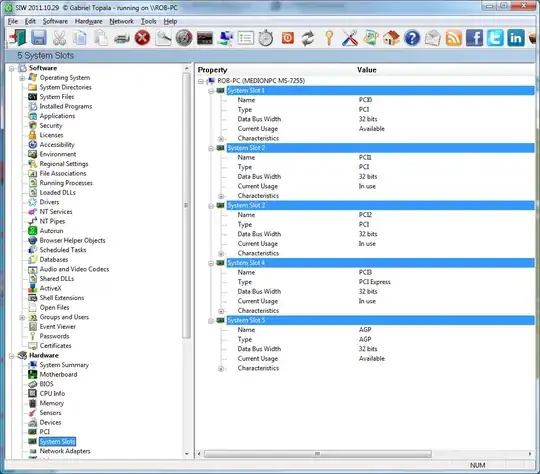Select the Sensors tree item

[50, 413]
